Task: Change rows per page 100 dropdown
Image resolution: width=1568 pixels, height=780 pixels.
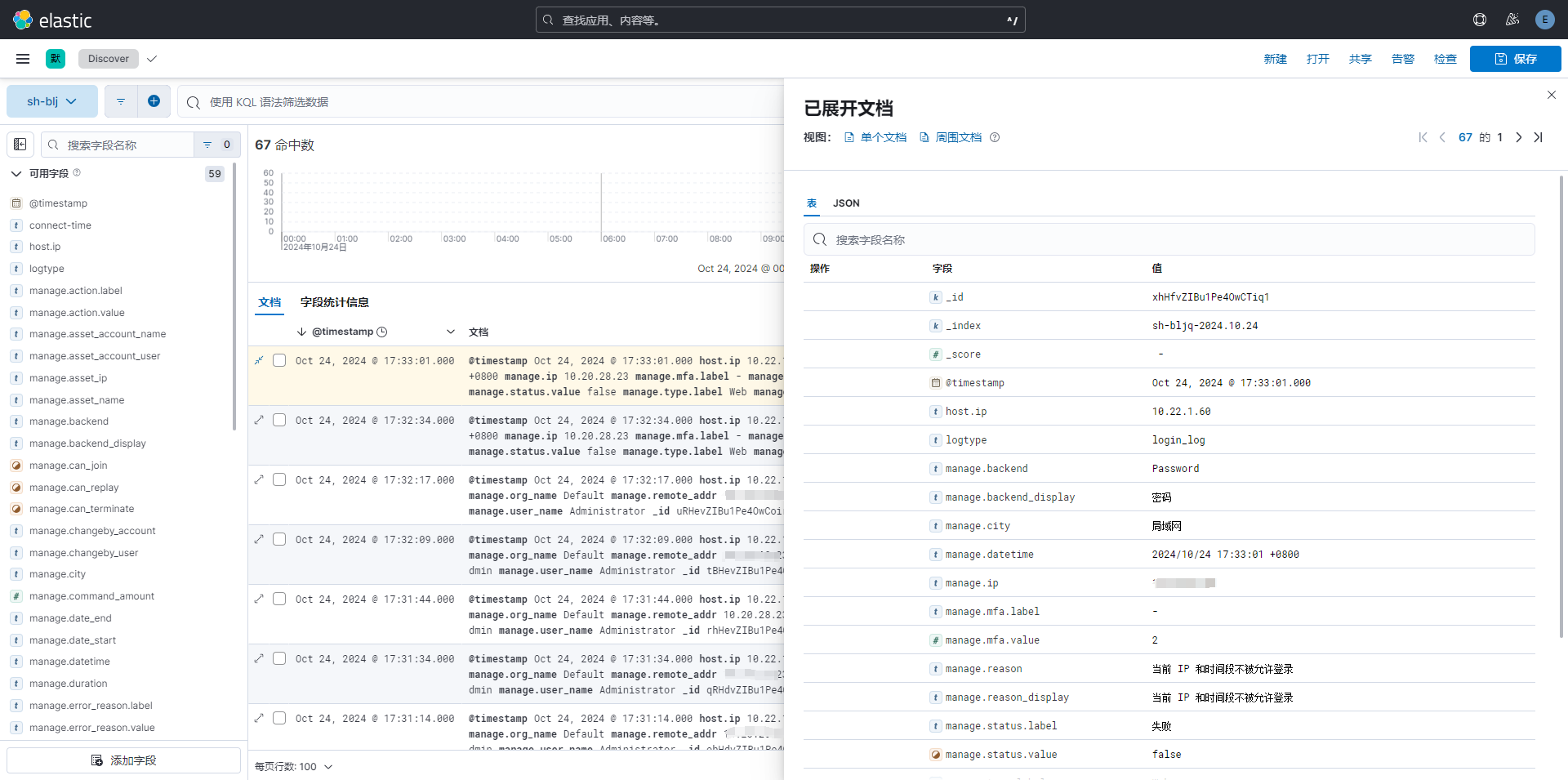Action: pos(294,766)
